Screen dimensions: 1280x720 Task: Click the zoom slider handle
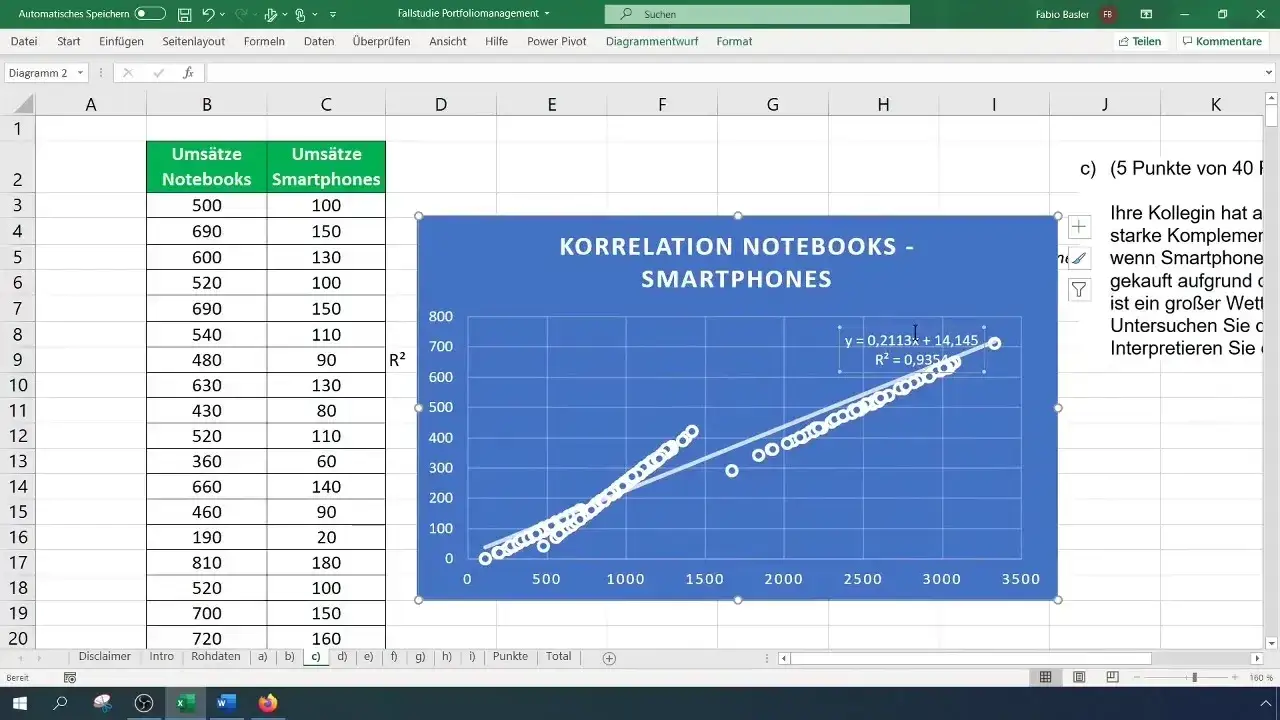click(1194, 677)
